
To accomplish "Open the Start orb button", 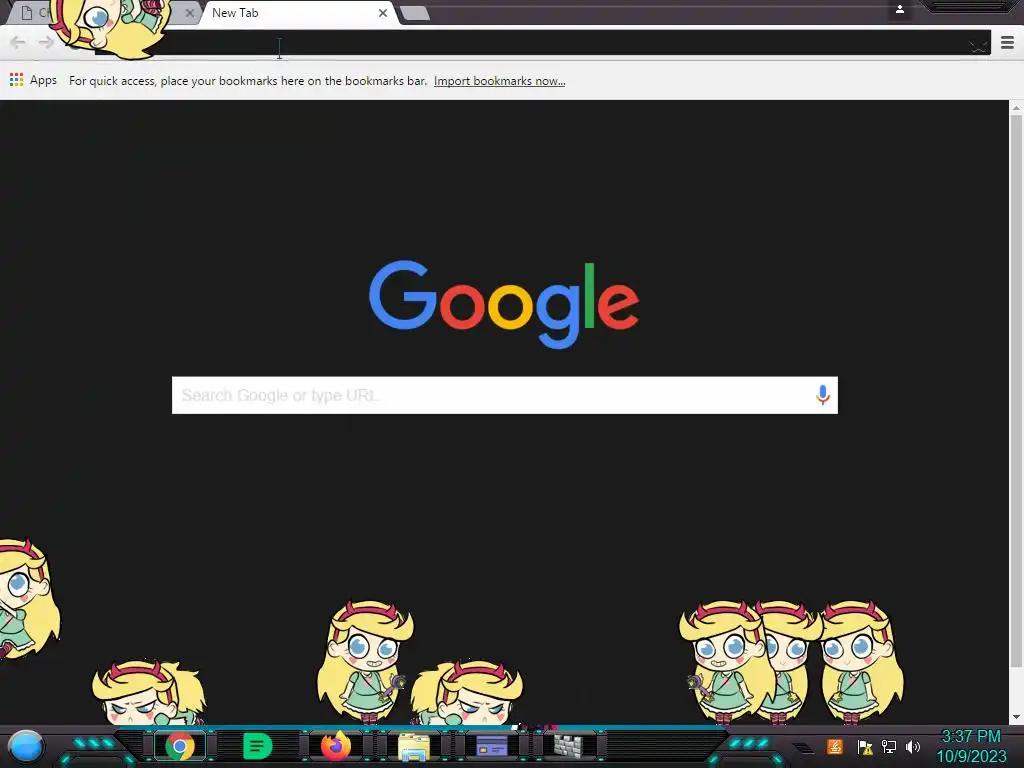I will coord(25,747).
